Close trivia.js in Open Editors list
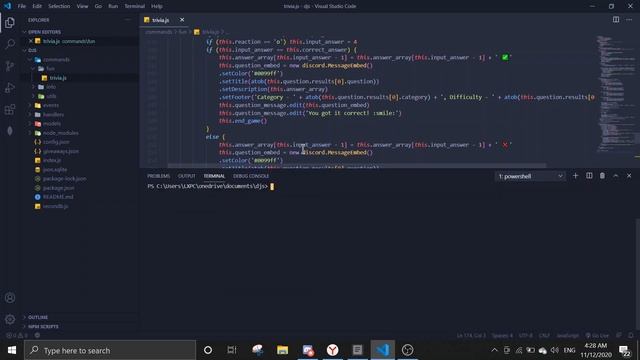Image resolution: width=640 pixels, height=360 pixels. pyautogui.click(x=31, y=41)
